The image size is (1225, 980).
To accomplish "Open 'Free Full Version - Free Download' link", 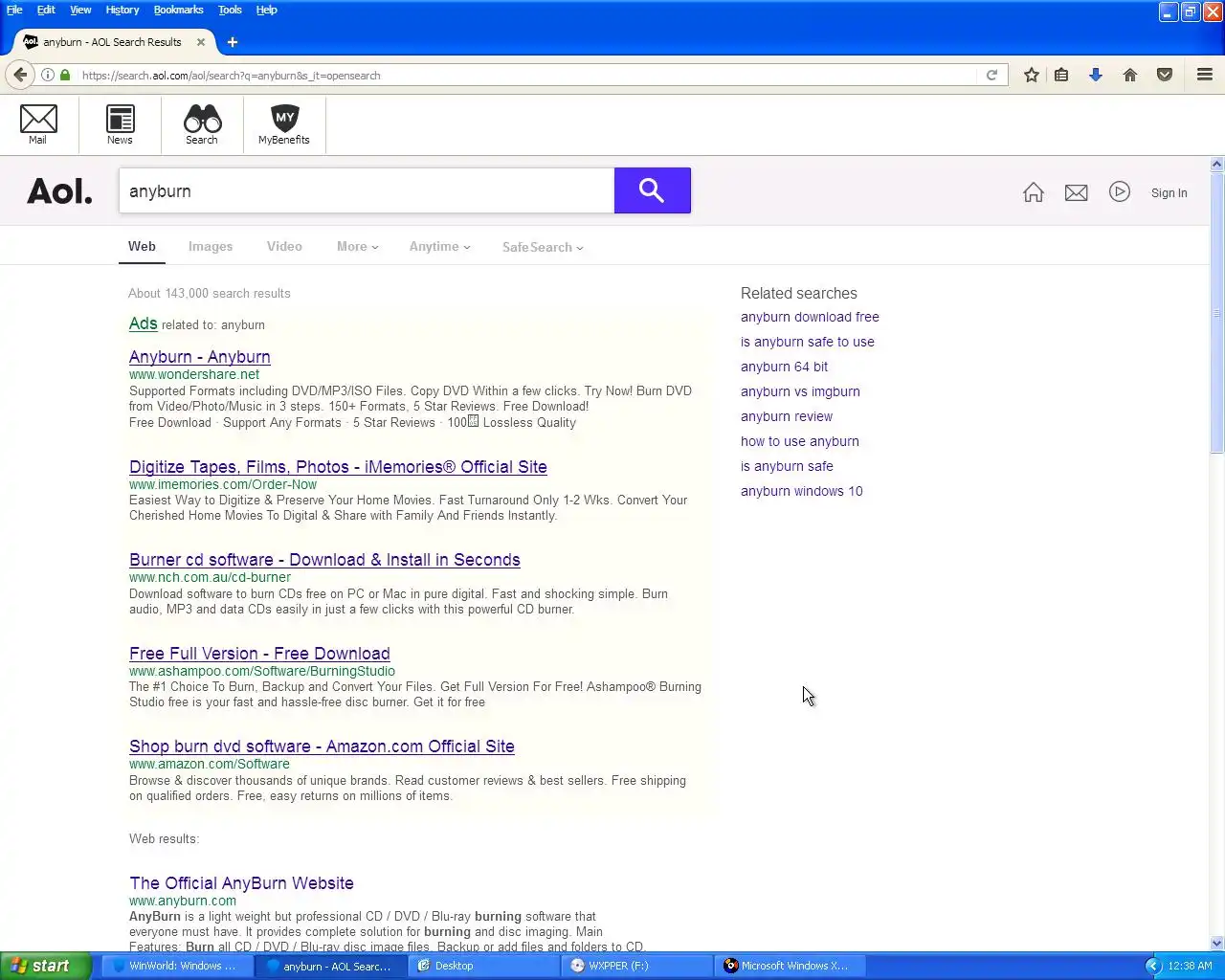I will pos(259,654).
